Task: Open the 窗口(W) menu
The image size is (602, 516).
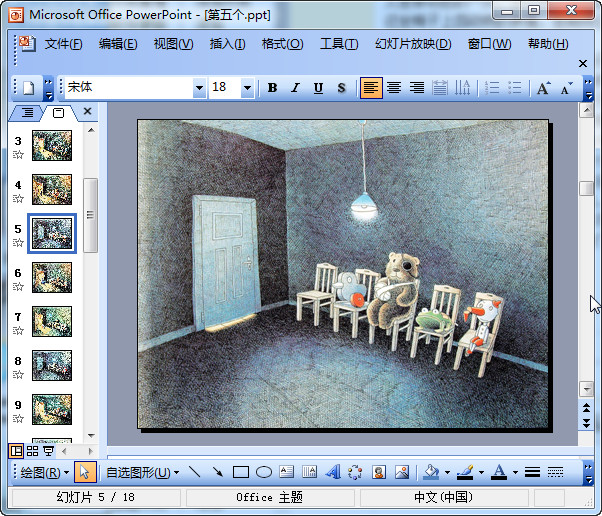Action: pos(490,44)
